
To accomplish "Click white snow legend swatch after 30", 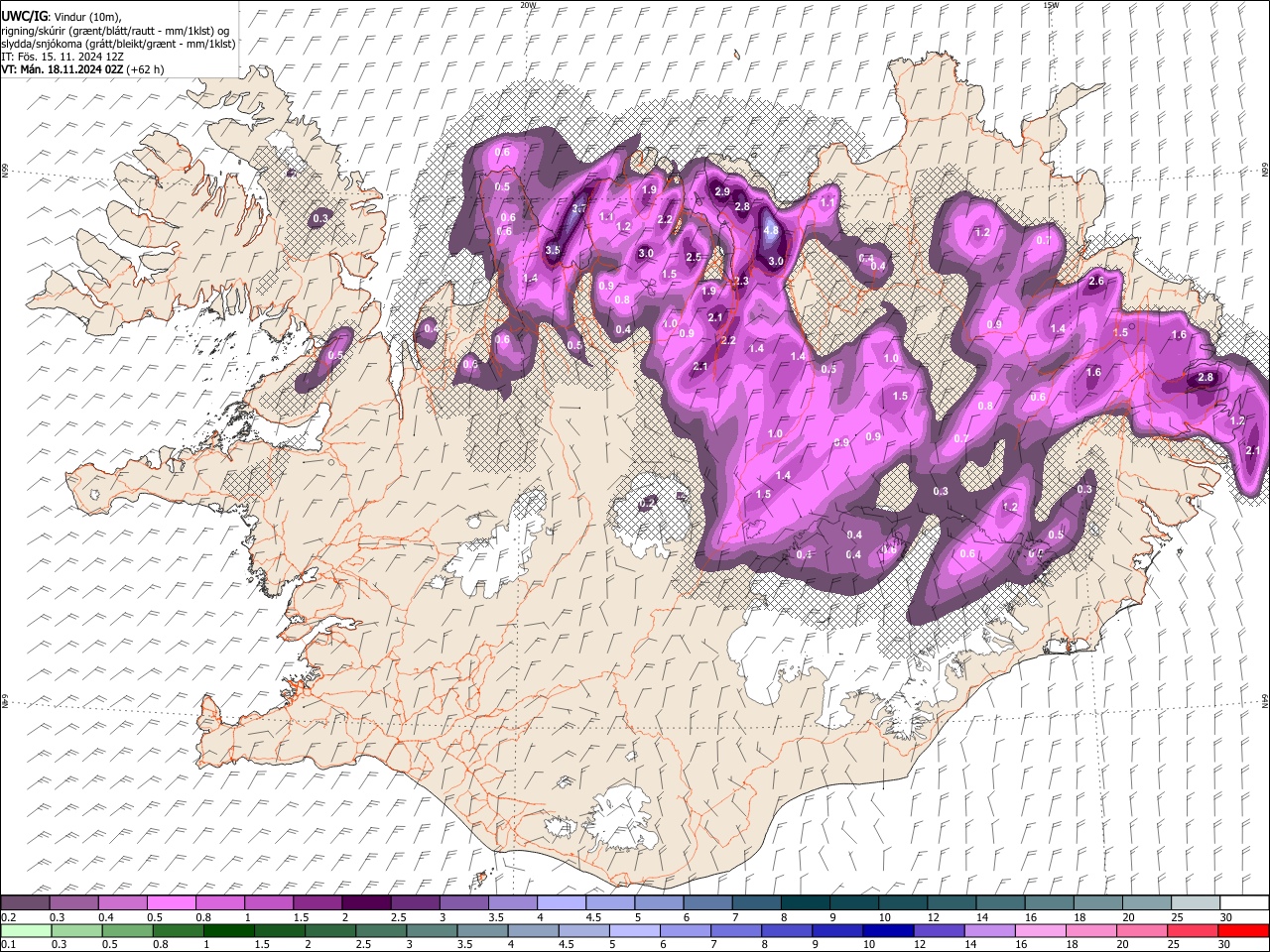I will pyautogui.click(x=1244, y=902).
